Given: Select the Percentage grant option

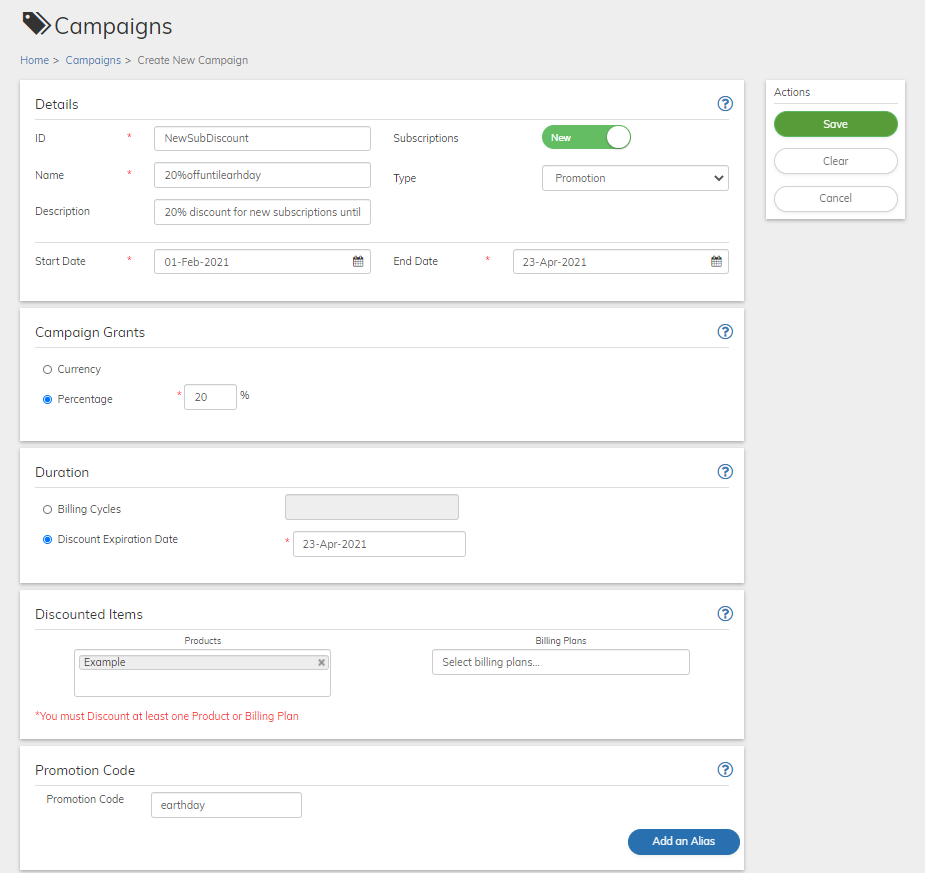Looking at the screenshot, I should click(x=48, y=399).
